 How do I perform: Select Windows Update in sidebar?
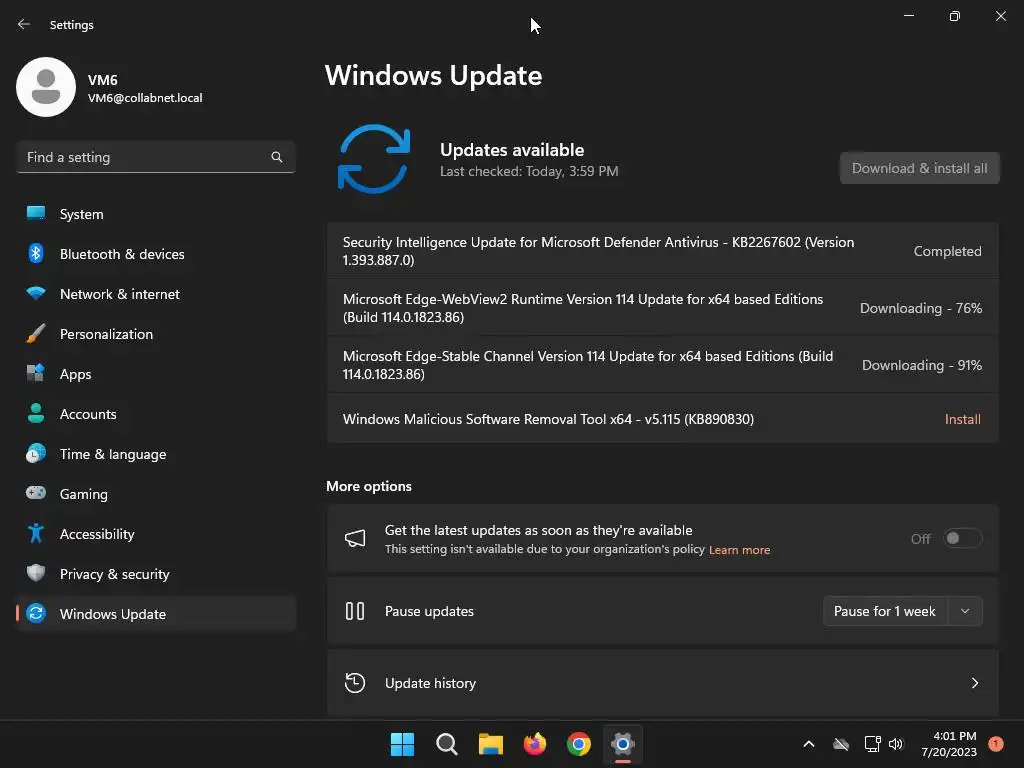click(155, 613)
